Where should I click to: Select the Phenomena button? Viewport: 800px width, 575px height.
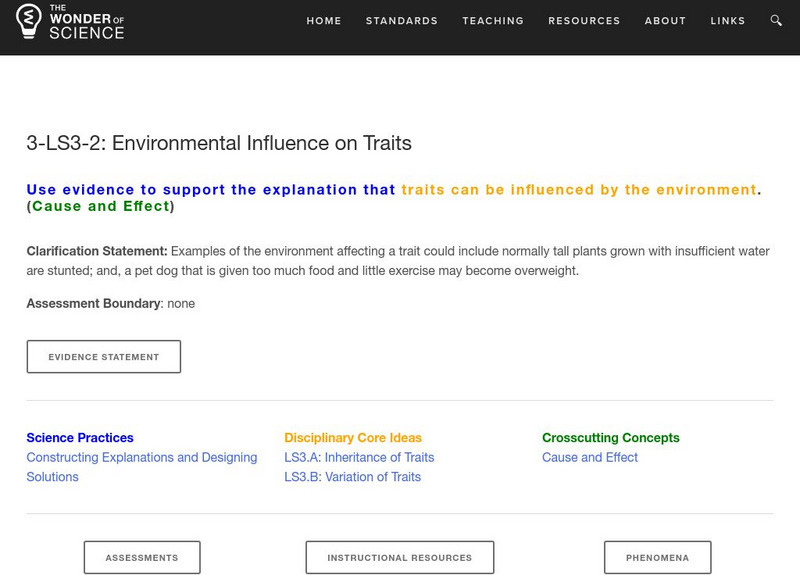pyautogui.click(x=658, y=558)
